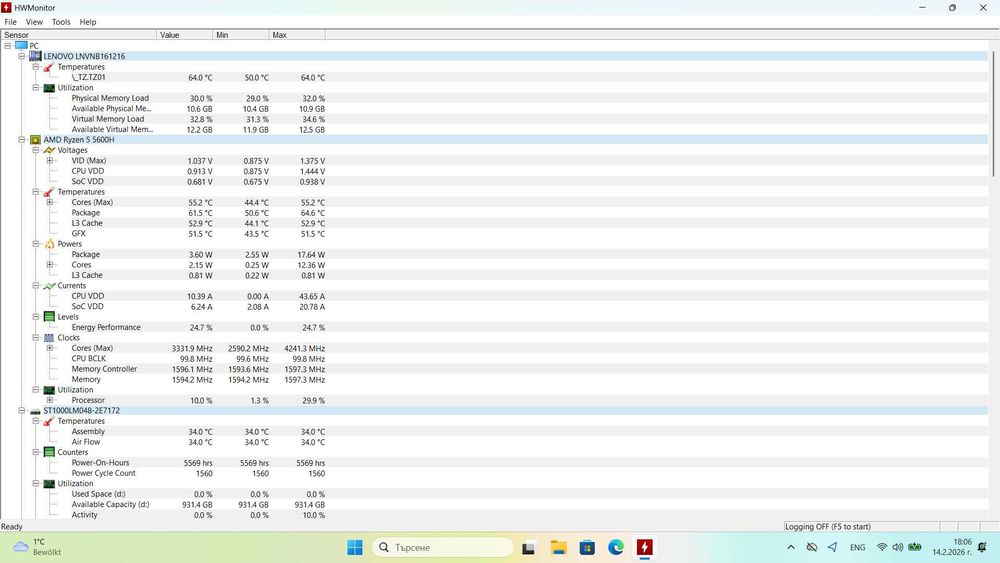Open Microsoft Edge from taskbar
The height and width of the screenshot is (563, 1000).
(616, 547)
